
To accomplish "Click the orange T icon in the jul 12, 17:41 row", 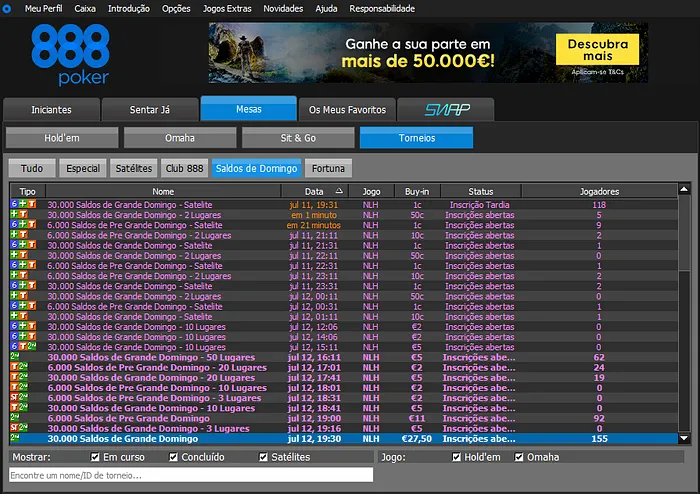I will click(x=14, y=377).
